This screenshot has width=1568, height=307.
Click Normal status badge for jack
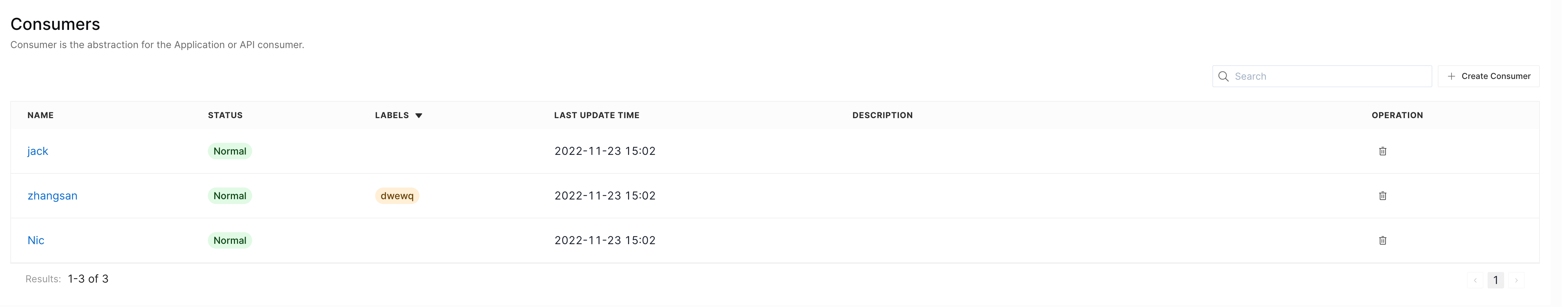[x=229, y=151]
